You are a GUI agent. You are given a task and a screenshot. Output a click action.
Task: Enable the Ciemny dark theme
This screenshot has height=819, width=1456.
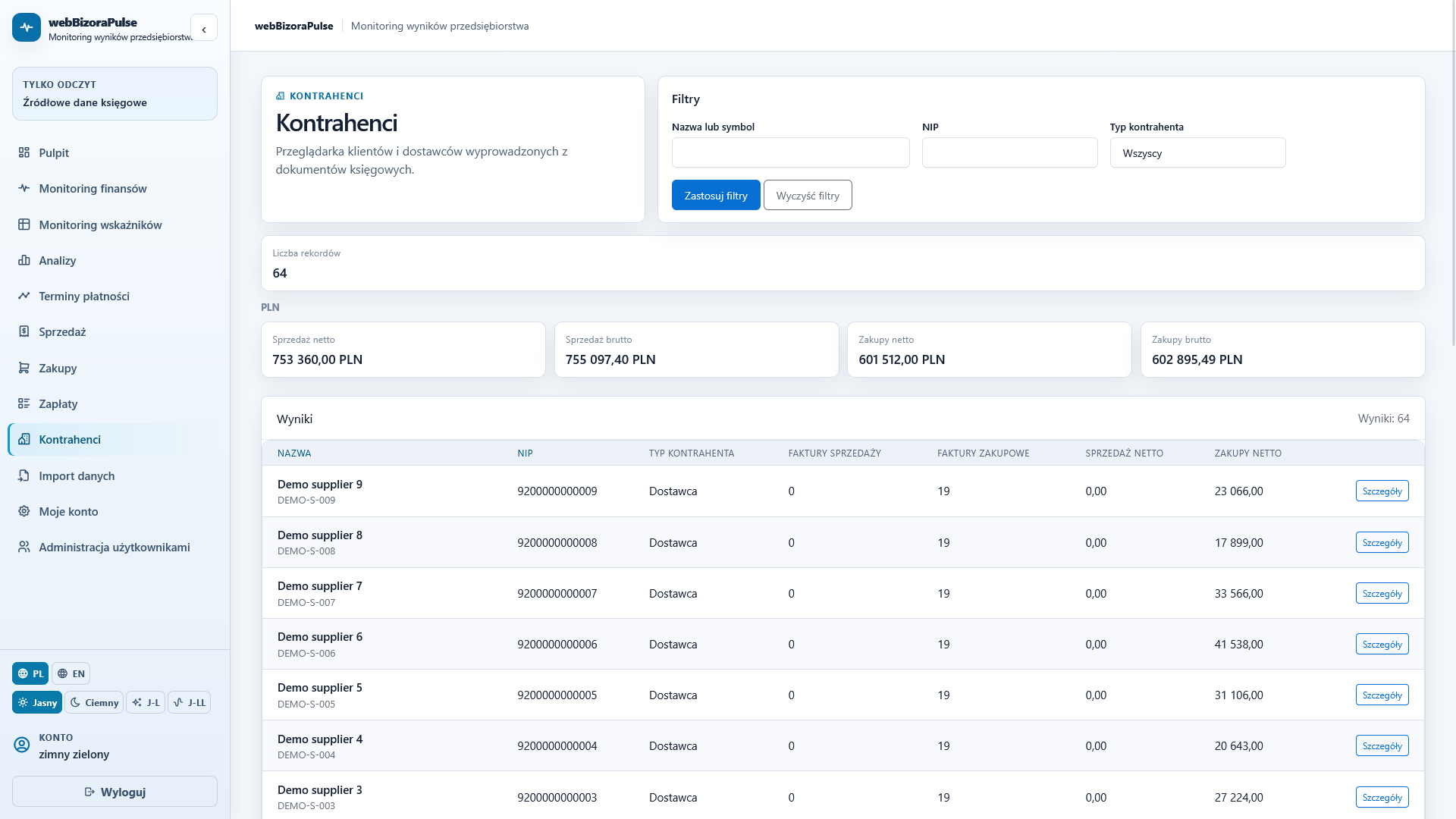click(94, 702)
